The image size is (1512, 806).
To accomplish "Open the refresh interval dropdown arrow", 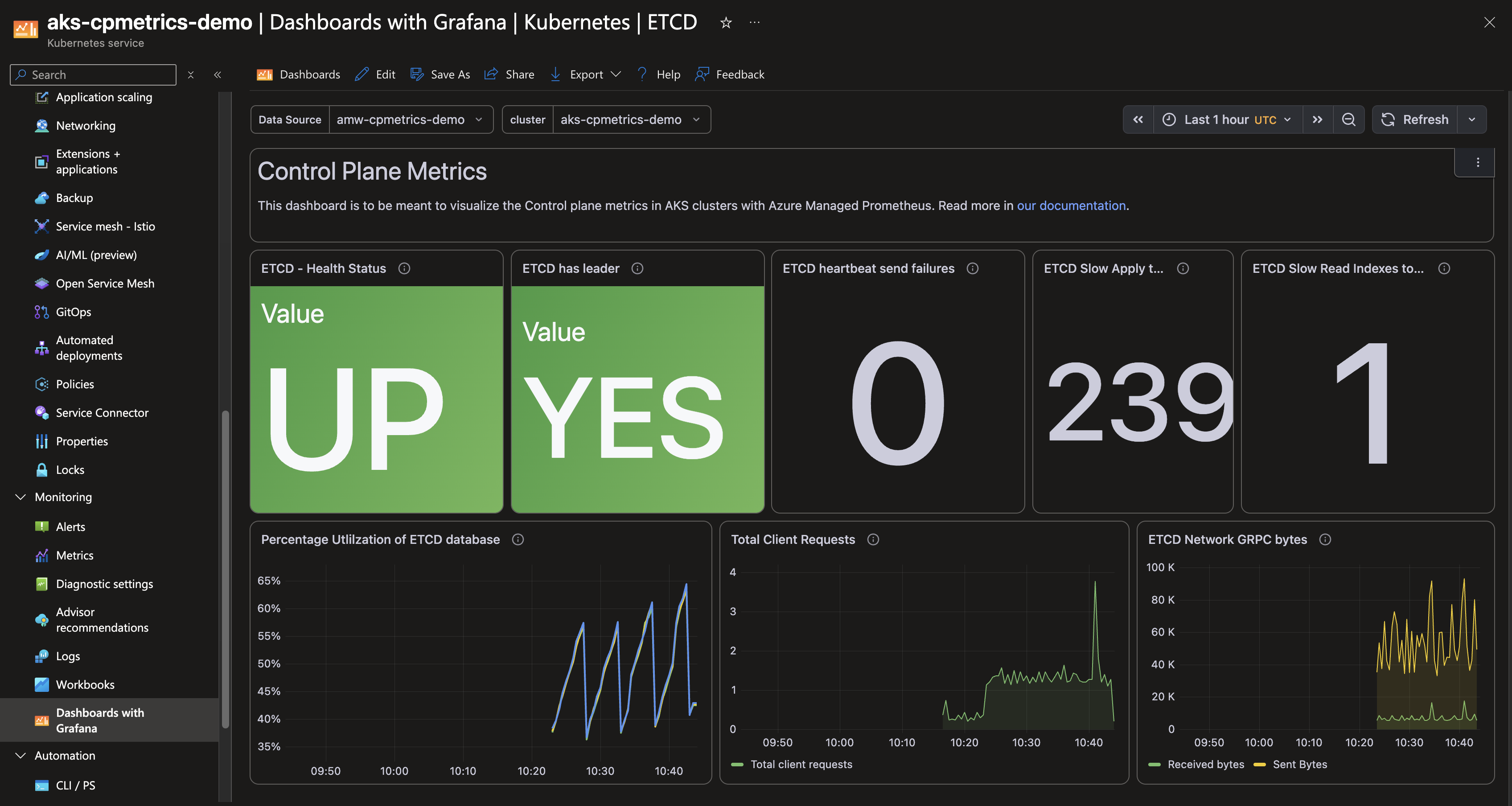I will (x=1471, y=120).
